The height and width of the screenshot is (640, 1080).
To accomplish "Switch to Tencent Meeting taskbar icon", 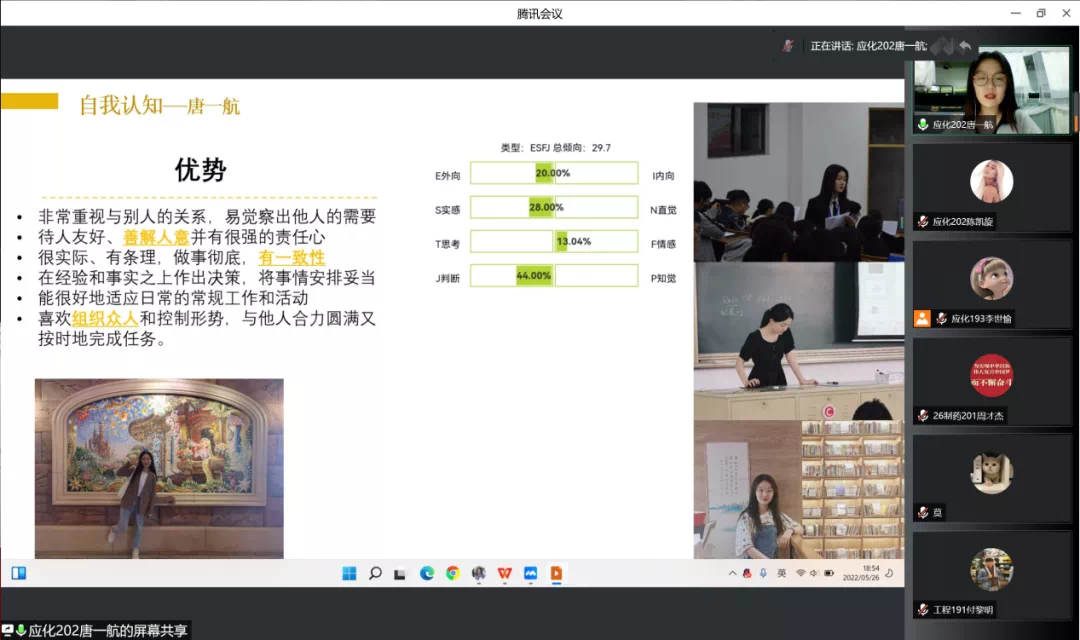I will coord(531,573).
